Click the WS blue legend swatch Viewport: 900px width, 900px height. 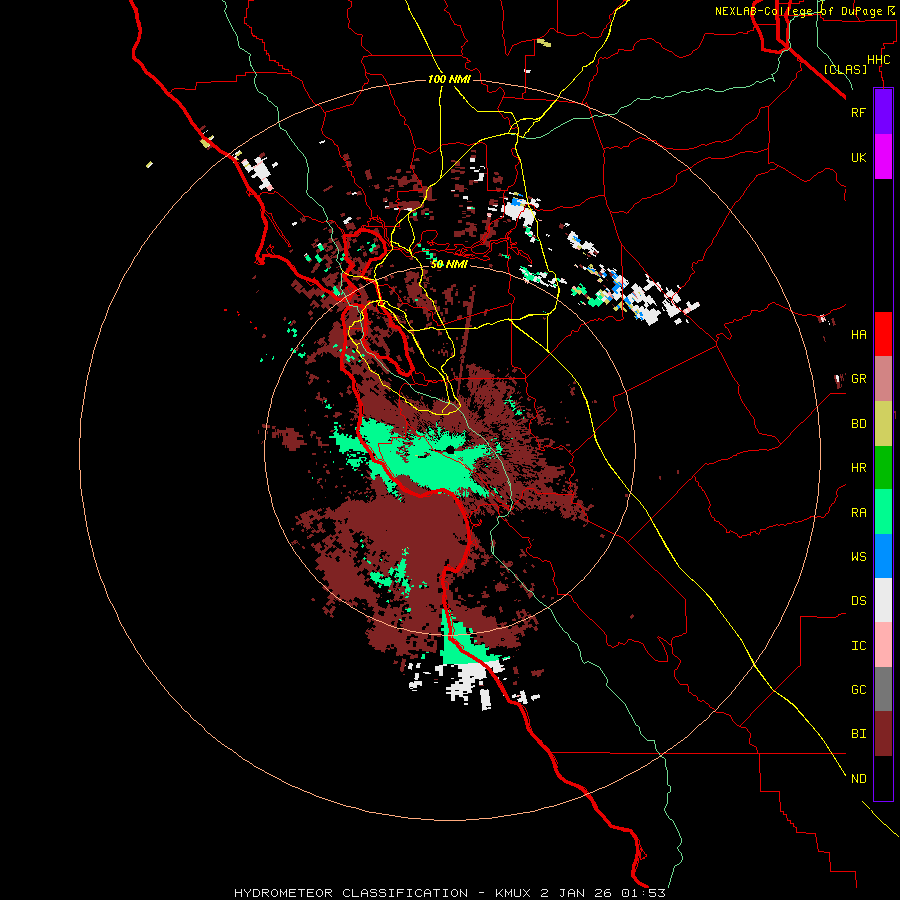(883, 556)
